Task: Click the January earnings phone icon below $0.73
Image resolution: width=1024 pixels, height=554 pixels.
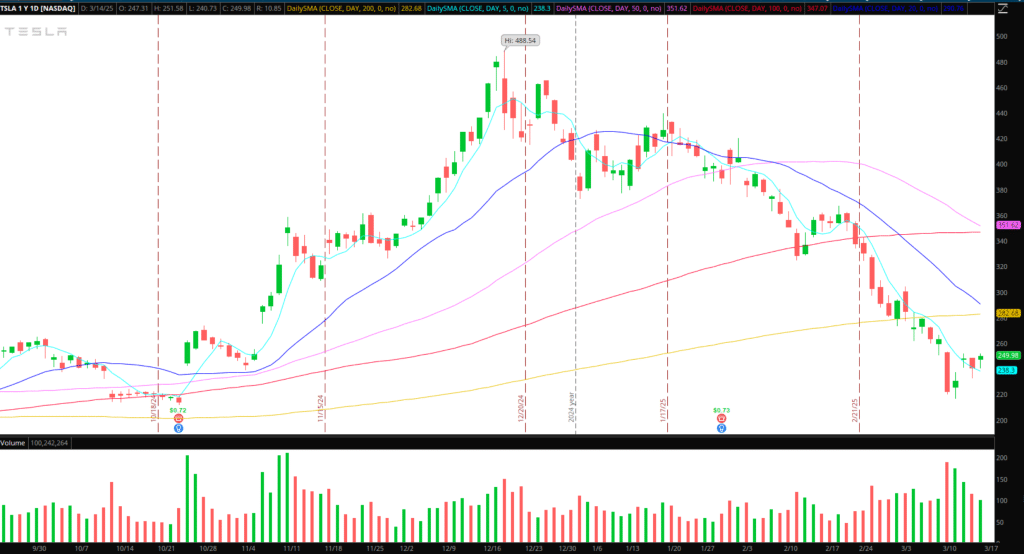Action: 721,419
